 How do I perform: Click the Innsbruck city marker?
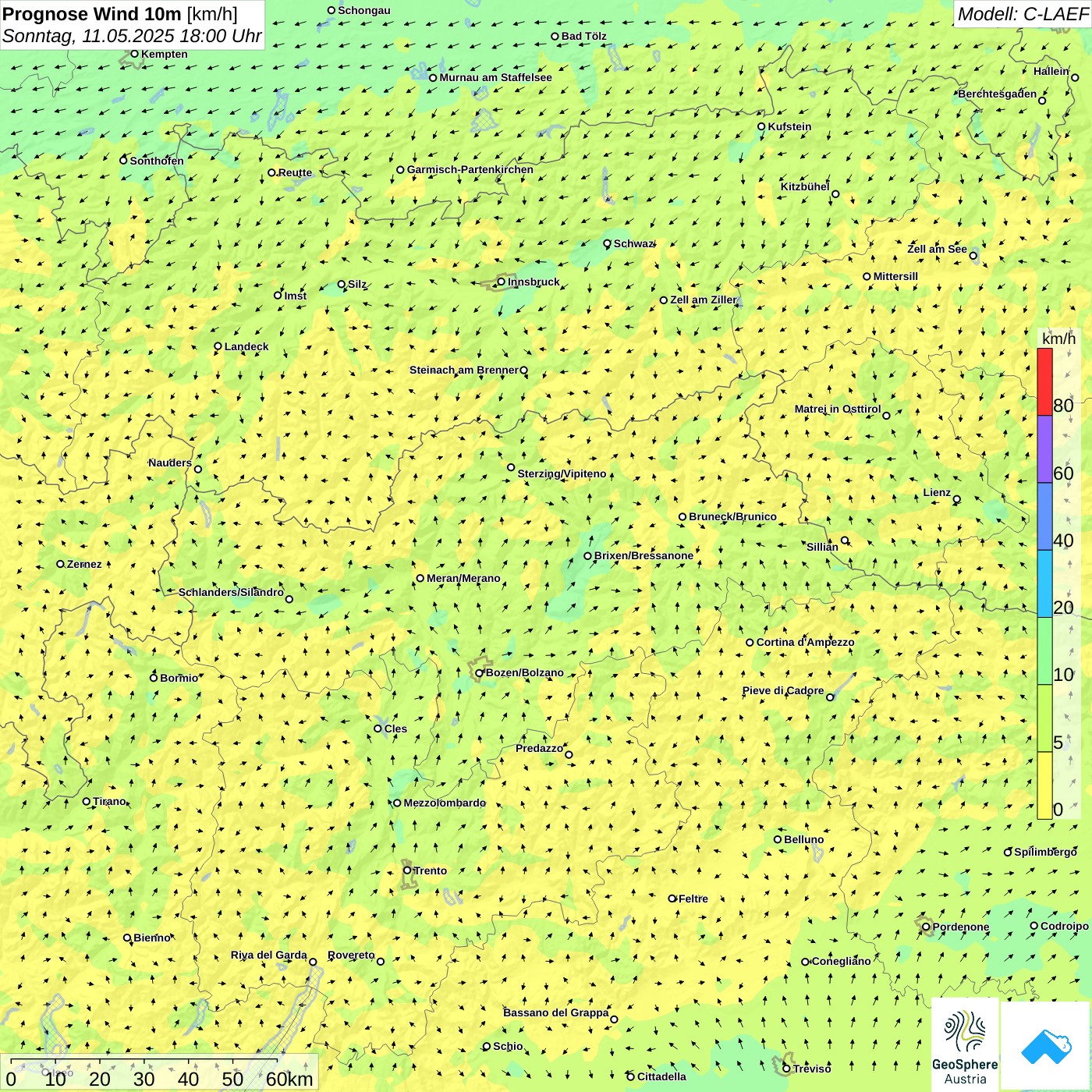(x=502, y=282)
